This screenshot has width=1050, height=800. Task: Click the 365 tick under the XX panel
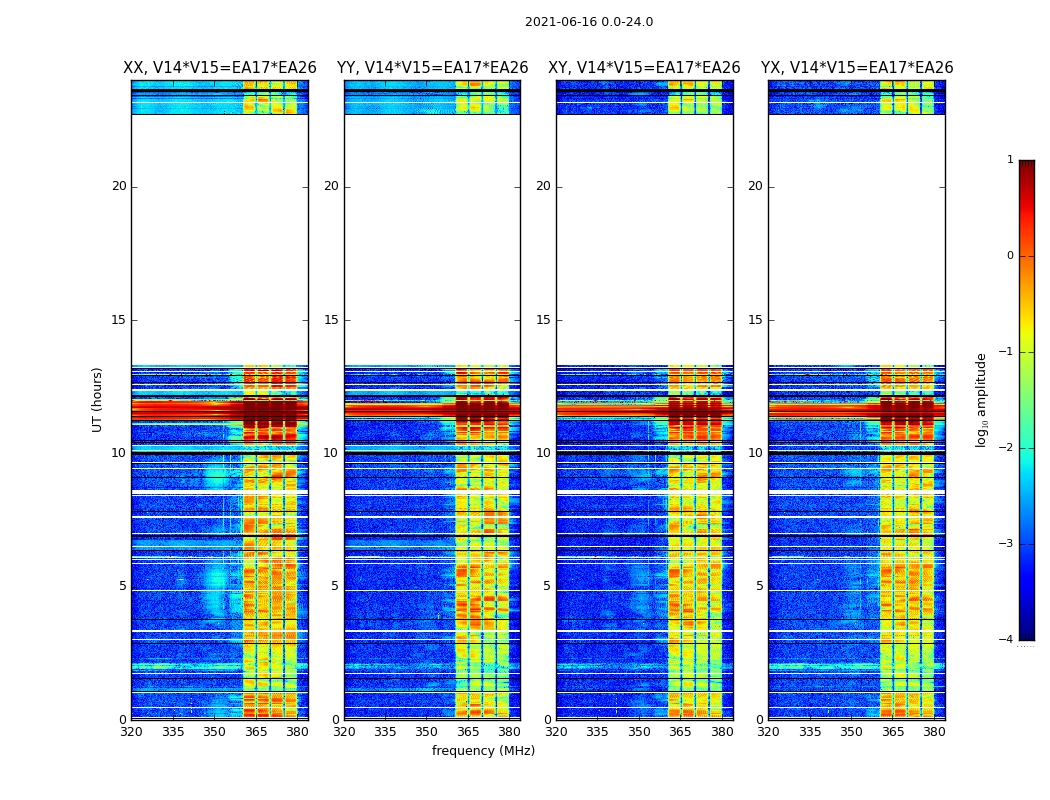(256, 732)
